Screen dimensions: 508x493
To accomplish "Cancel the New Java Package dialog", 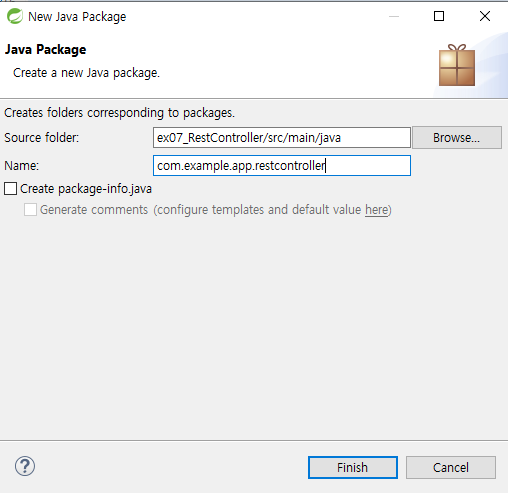I will coord(451,467).
